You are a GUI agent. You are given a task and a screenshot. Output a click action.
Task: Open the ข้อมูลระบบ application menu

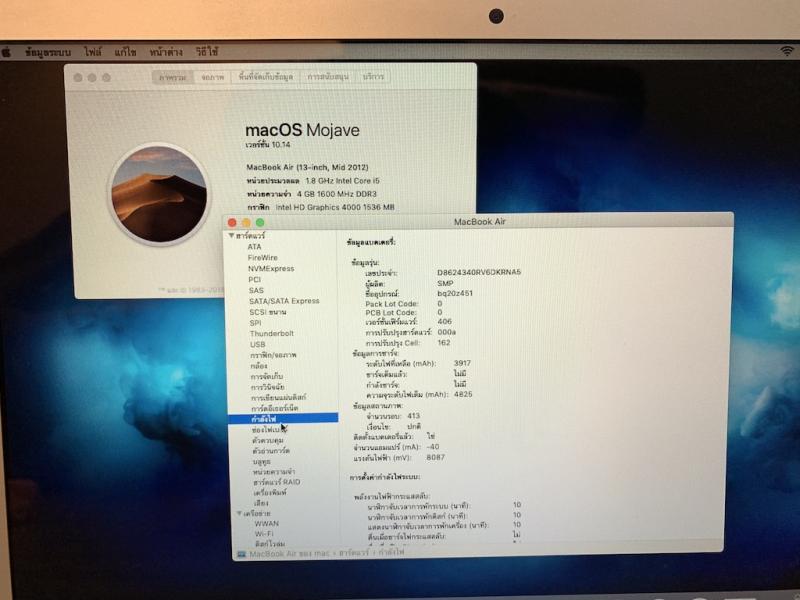pyautogui.click(x=48, y=52)
